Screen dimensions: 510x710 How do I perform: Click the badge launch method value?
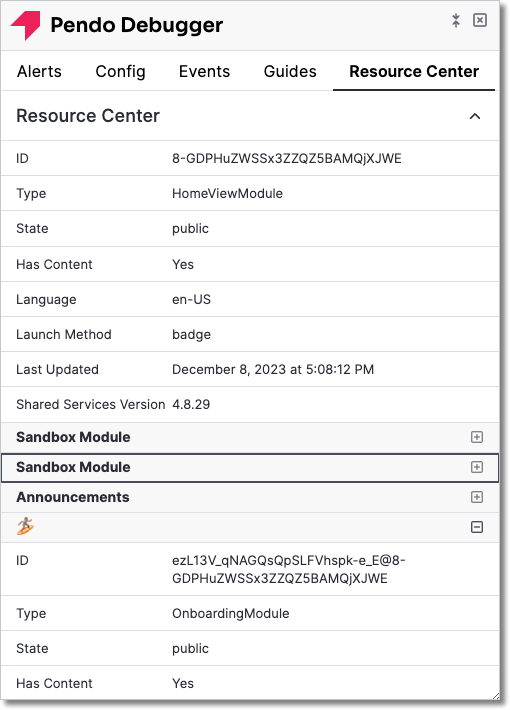pyautogui.click(x=191, y=335)
